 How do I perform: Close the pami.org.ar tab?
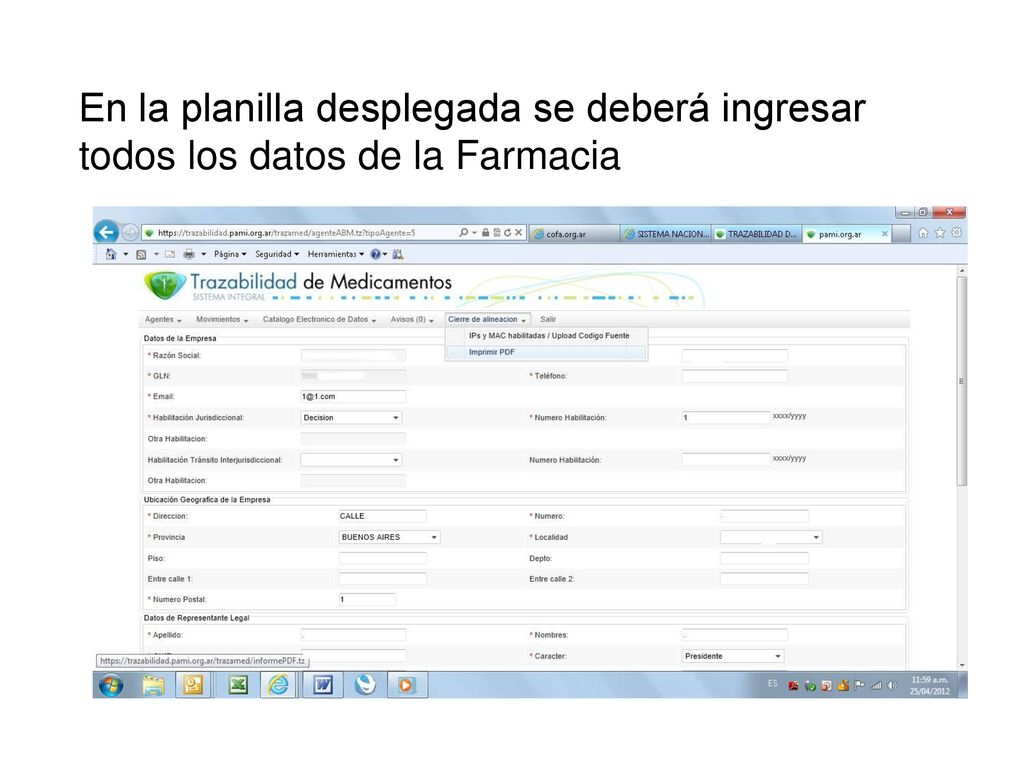tap(885, 234)
